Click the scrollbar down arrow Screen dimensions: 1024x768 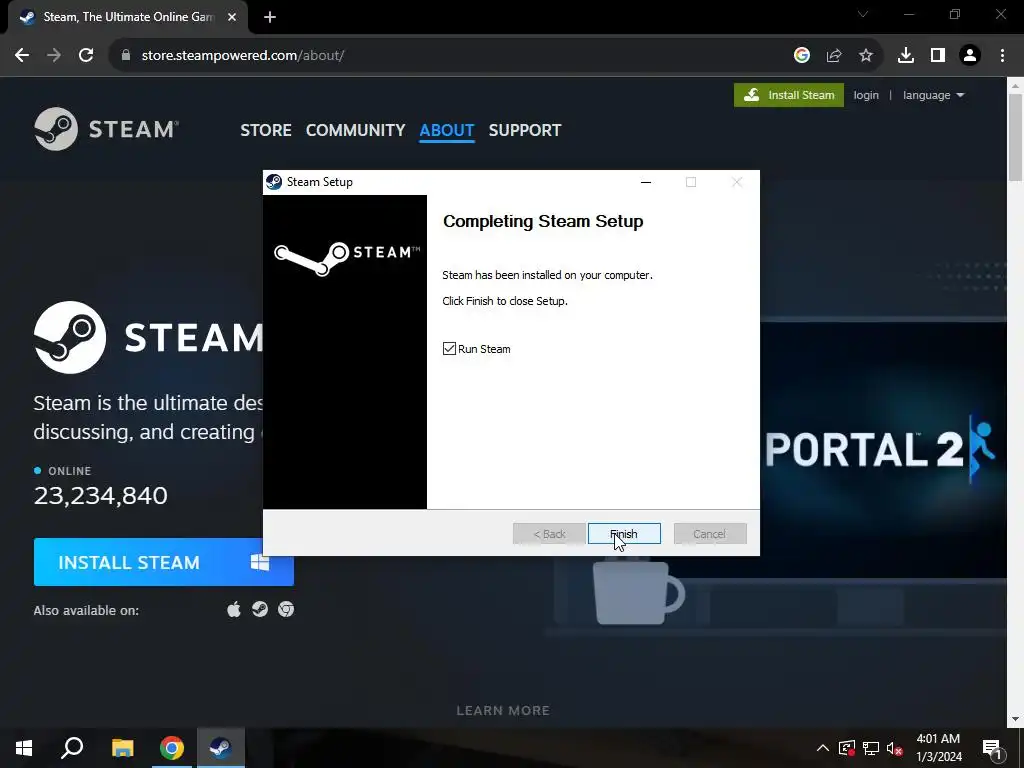click(x=1015, y=719)
